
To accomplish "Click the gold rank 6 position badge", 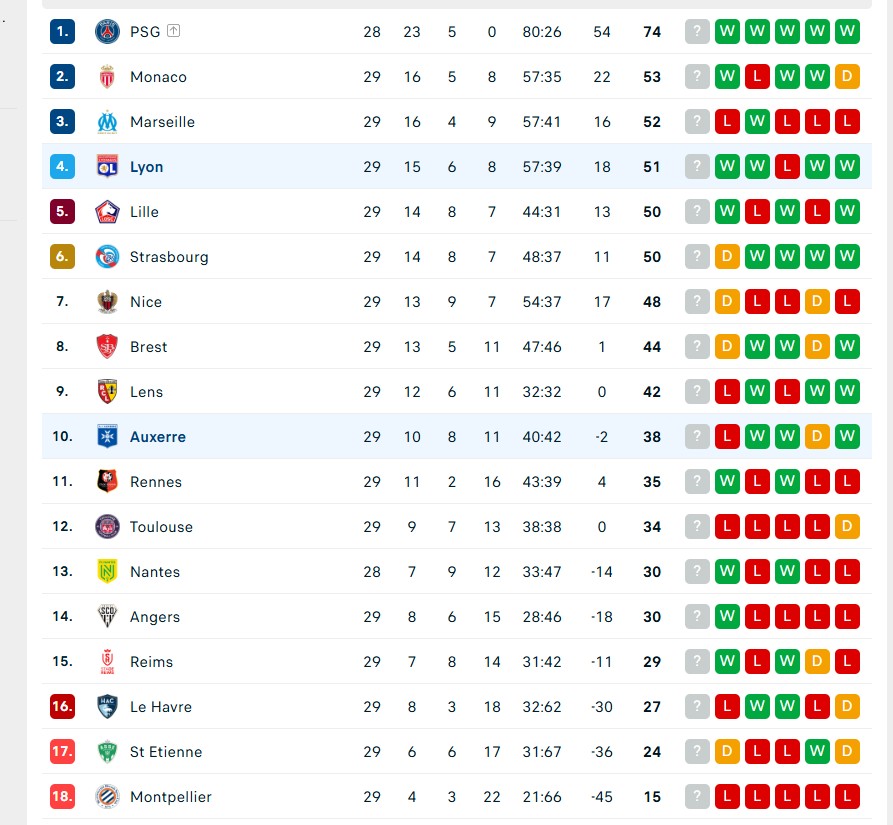I will (62, 257).
